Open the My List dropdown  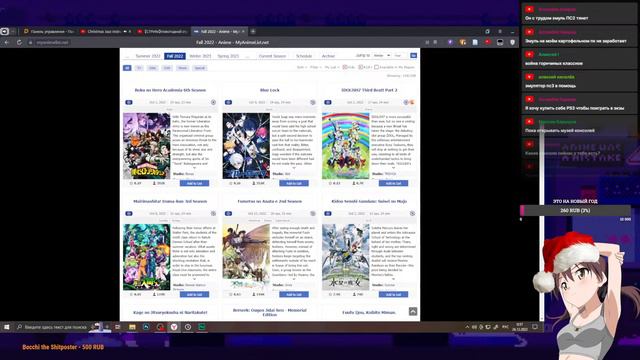point(331,67)
